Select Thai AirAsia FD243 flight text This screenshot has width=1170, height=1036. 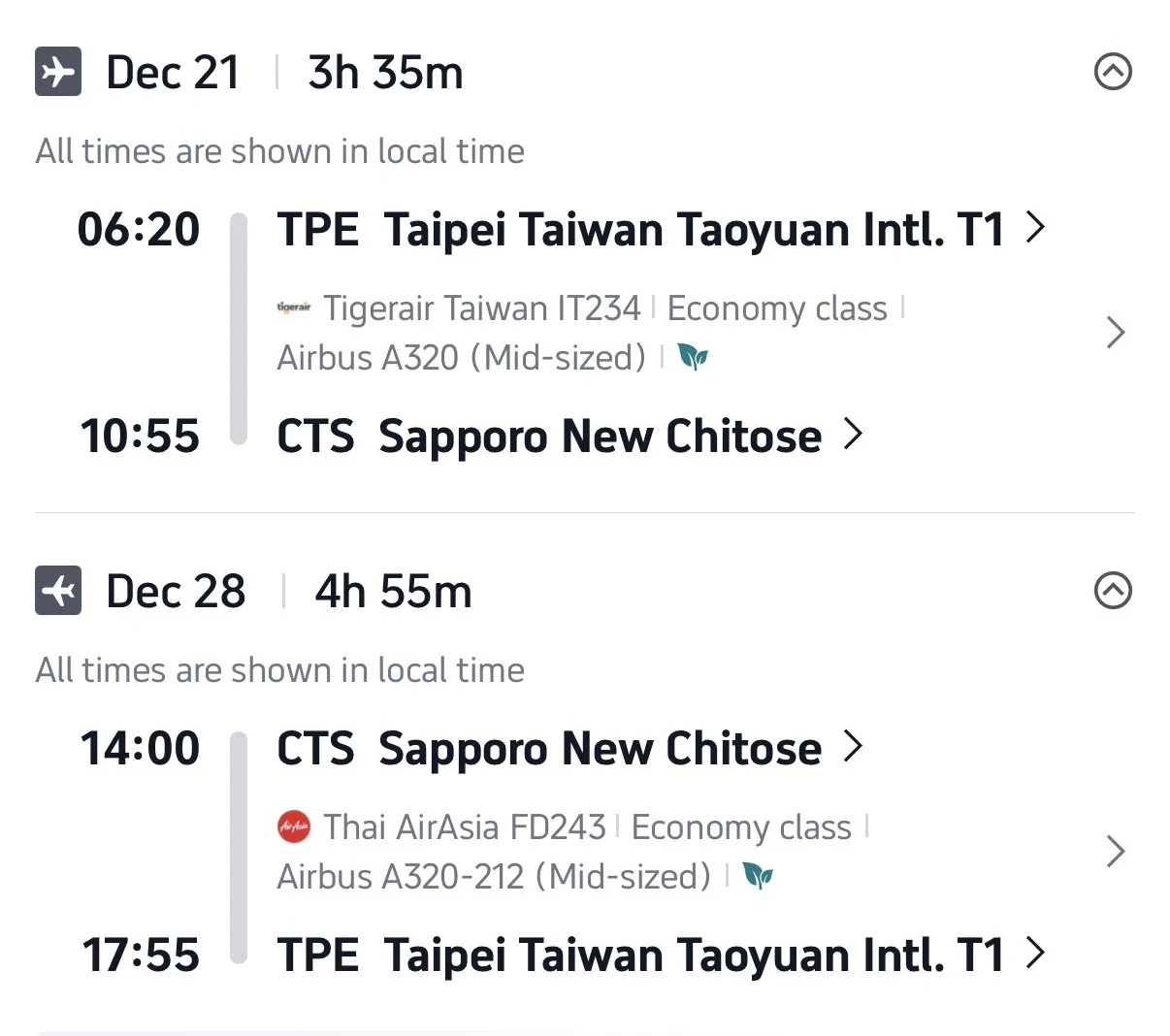click(465, 827)
